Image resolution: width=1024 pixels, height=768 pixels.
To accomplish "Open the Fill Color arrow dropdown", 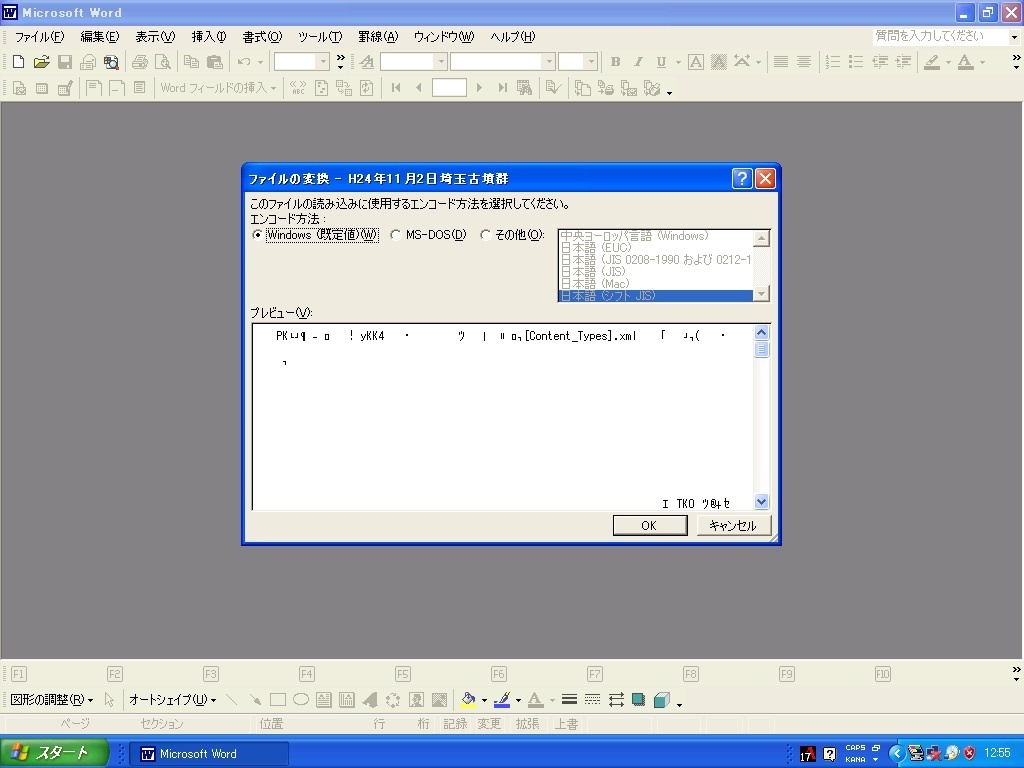I will point(484,700).
